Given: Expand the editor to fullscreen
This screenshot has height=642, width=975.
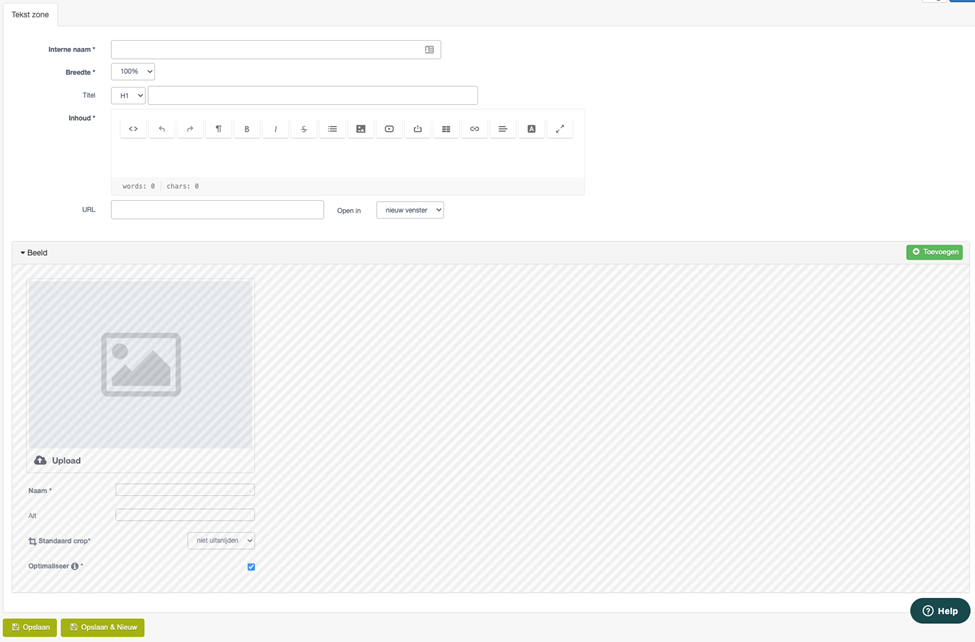Looking at the screenshot, I should point(560,129).
